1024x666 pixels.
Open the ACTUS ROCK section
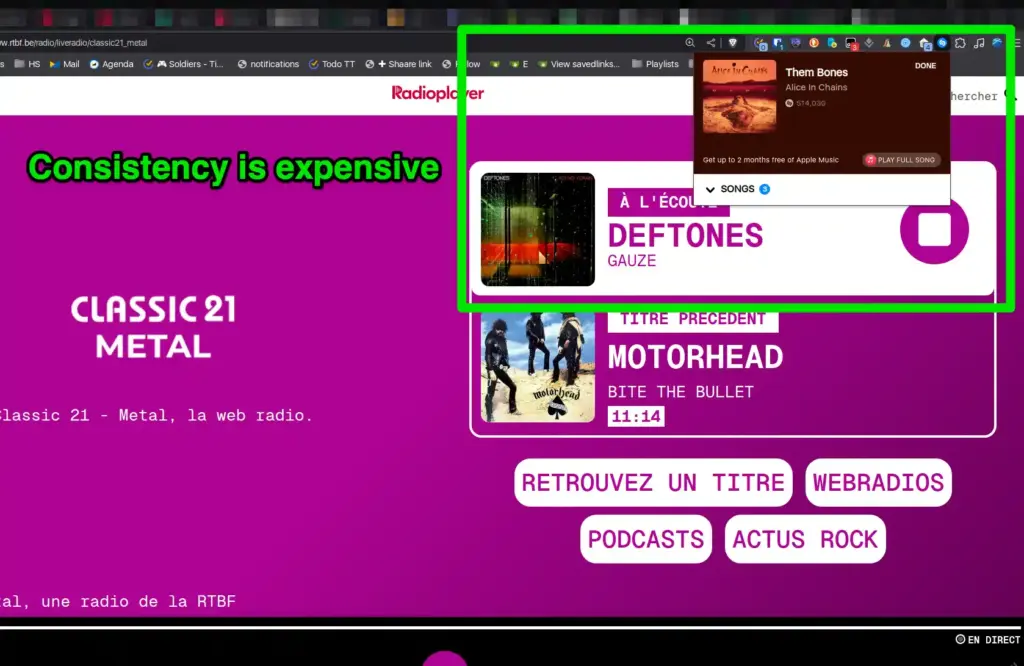point(805,539)
